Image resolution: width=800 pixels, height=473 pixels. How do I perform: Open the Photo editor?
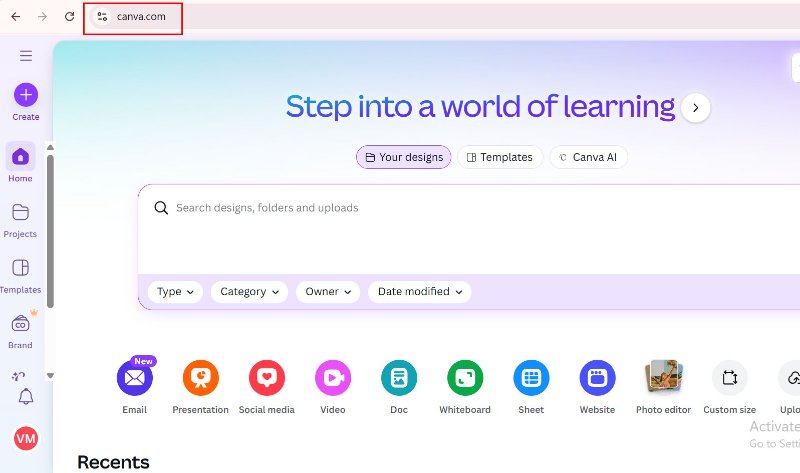coord(663,386)
